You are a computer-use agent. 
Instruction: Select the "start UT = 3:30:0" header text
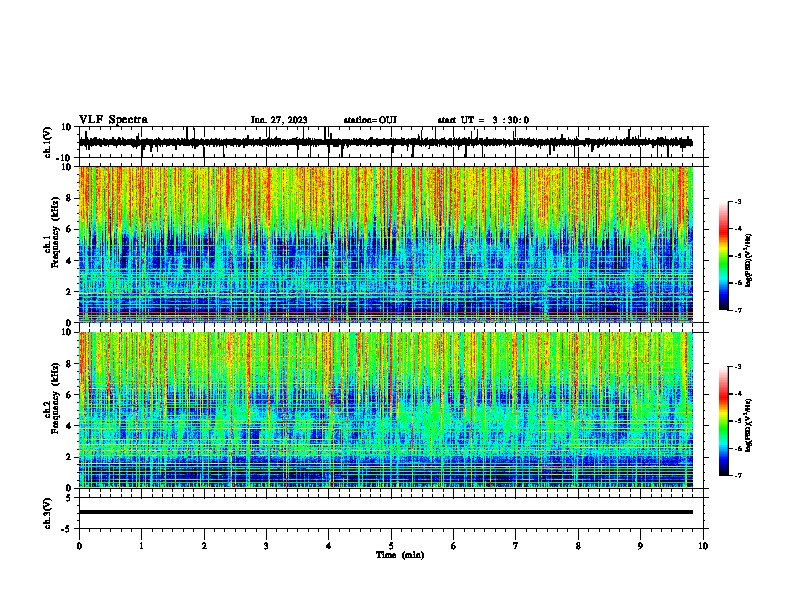483,120
